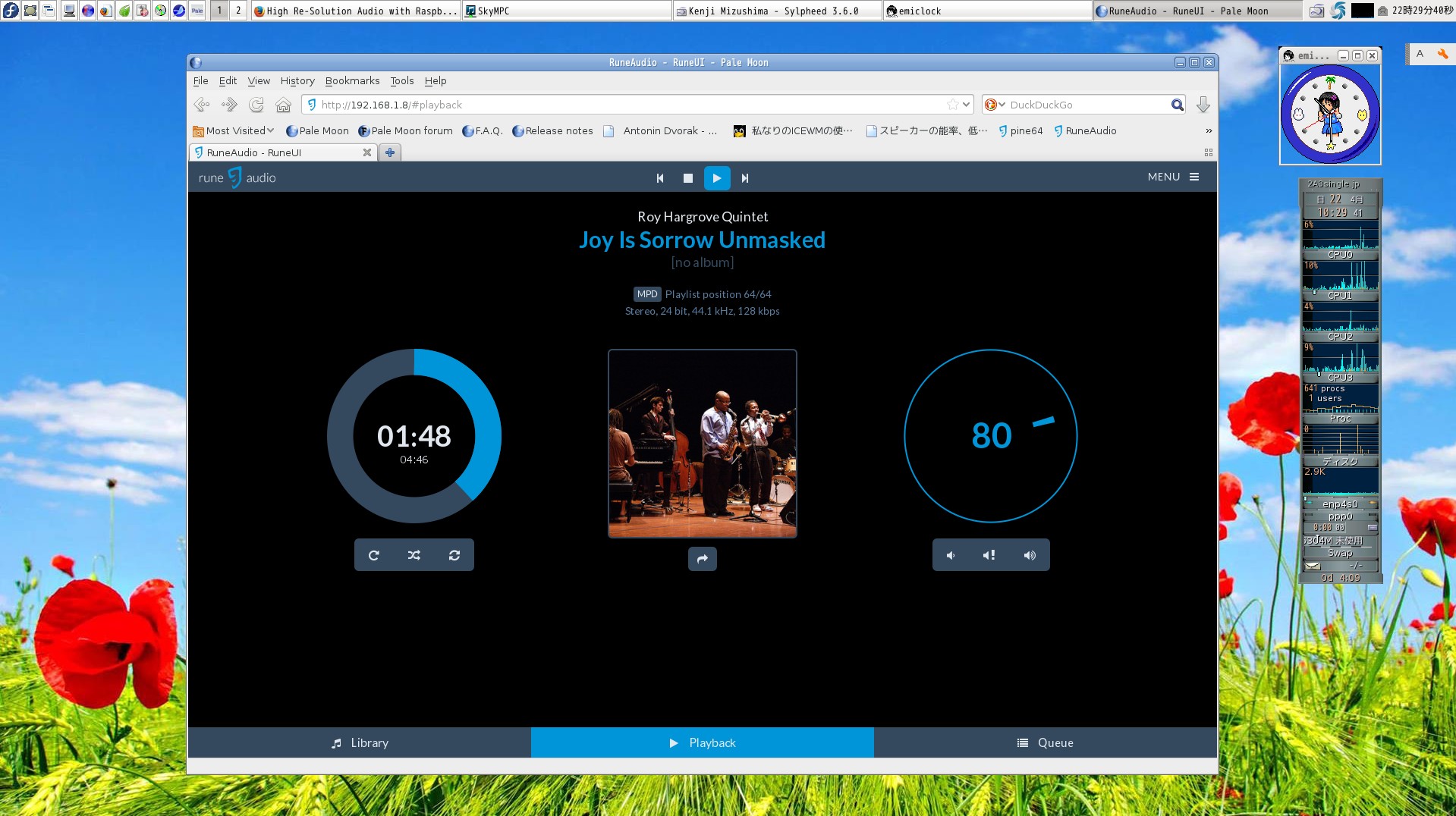Open the URL bar history dropdown
Viewport: 1456px width, 816px height.
pos(966,105)
